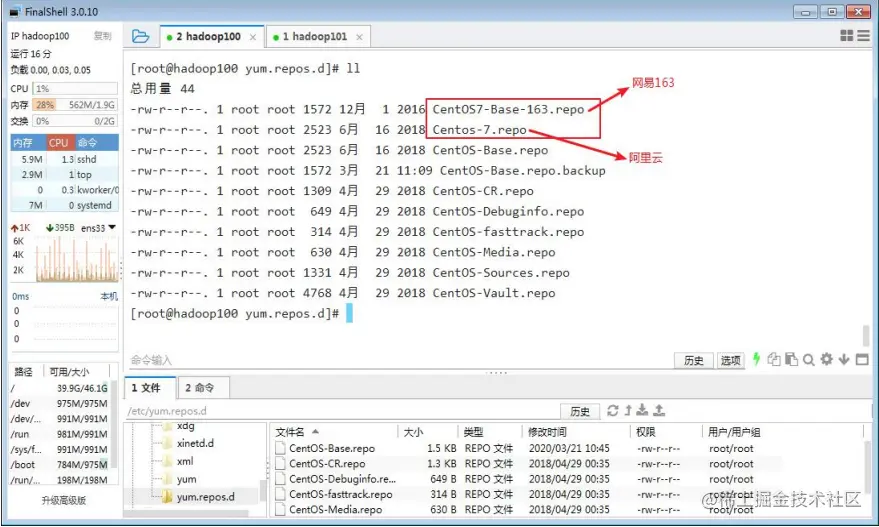
Task: Open the connection manager folder icon
Action: click(x=140, y=36)
